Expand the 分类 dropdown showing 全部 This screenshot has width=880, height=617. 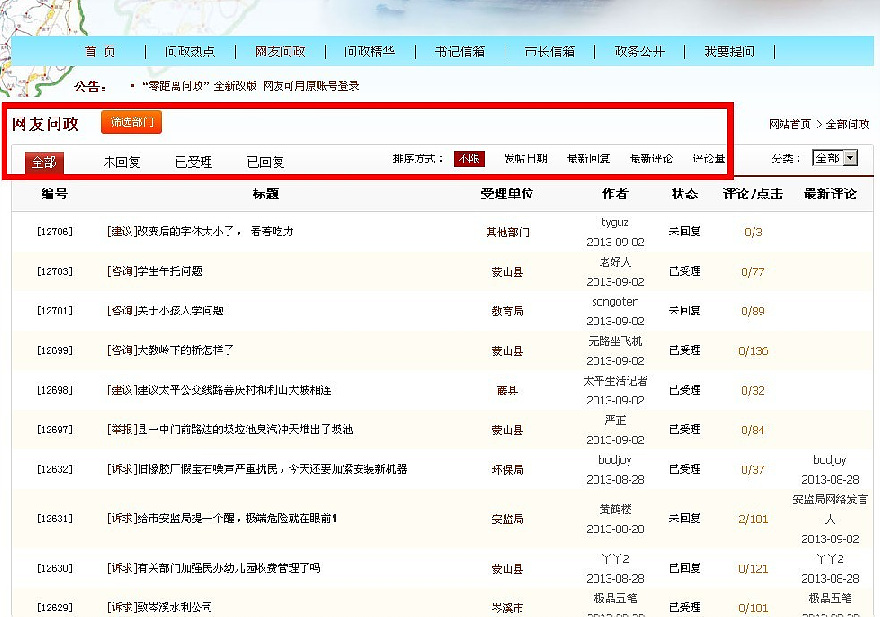tap(835, 158)
